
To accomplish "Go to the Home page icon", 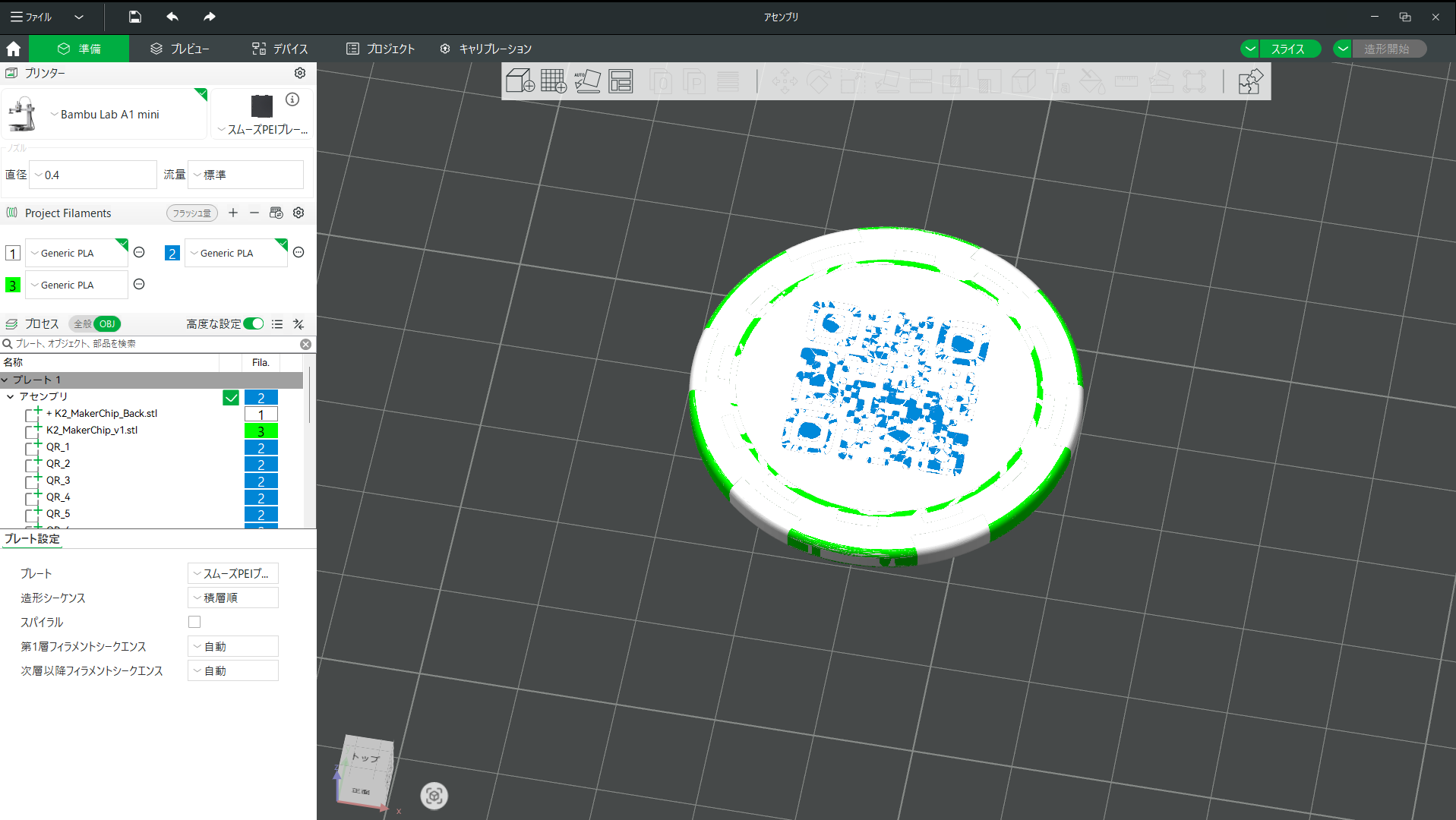I will click(x=13, y=49).
